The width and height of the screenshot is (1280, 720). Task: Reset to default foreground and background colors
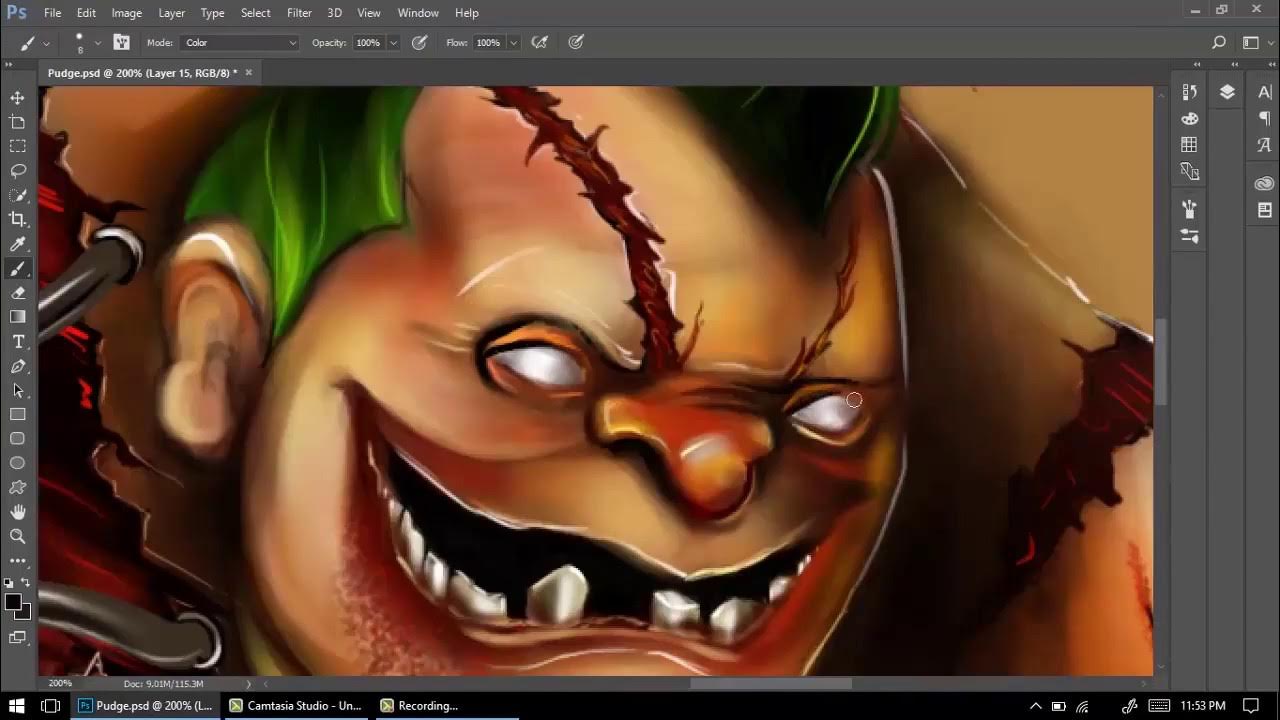[9, 582]
